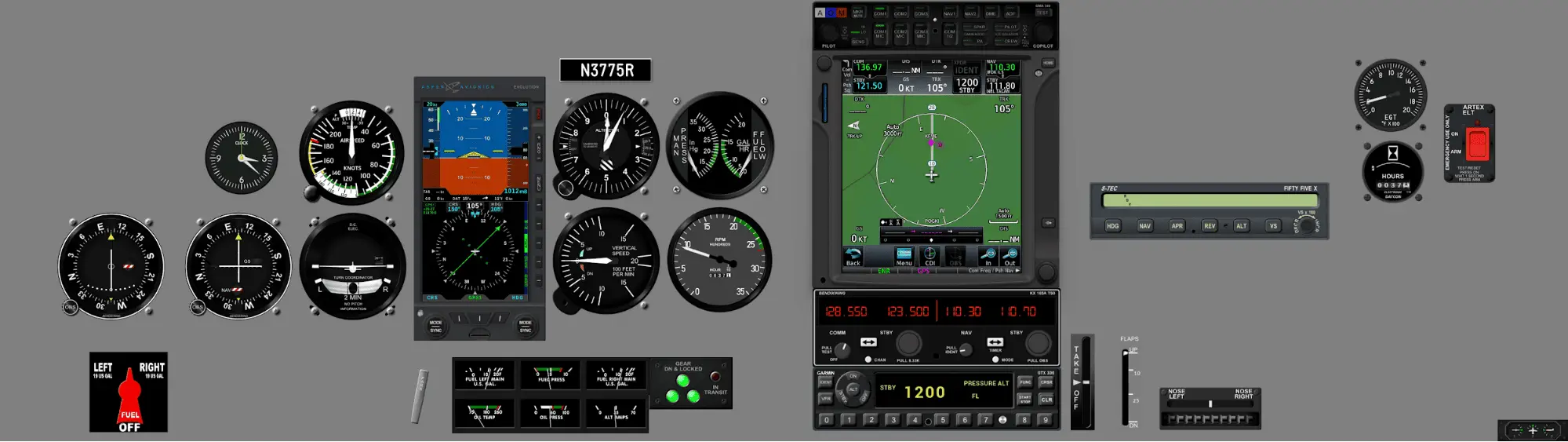Image resolution: width=1568 pixels, height=442 pixels.
Task: Engage VS mode on the S-TEC autopilot
Action: [1273, 226]
